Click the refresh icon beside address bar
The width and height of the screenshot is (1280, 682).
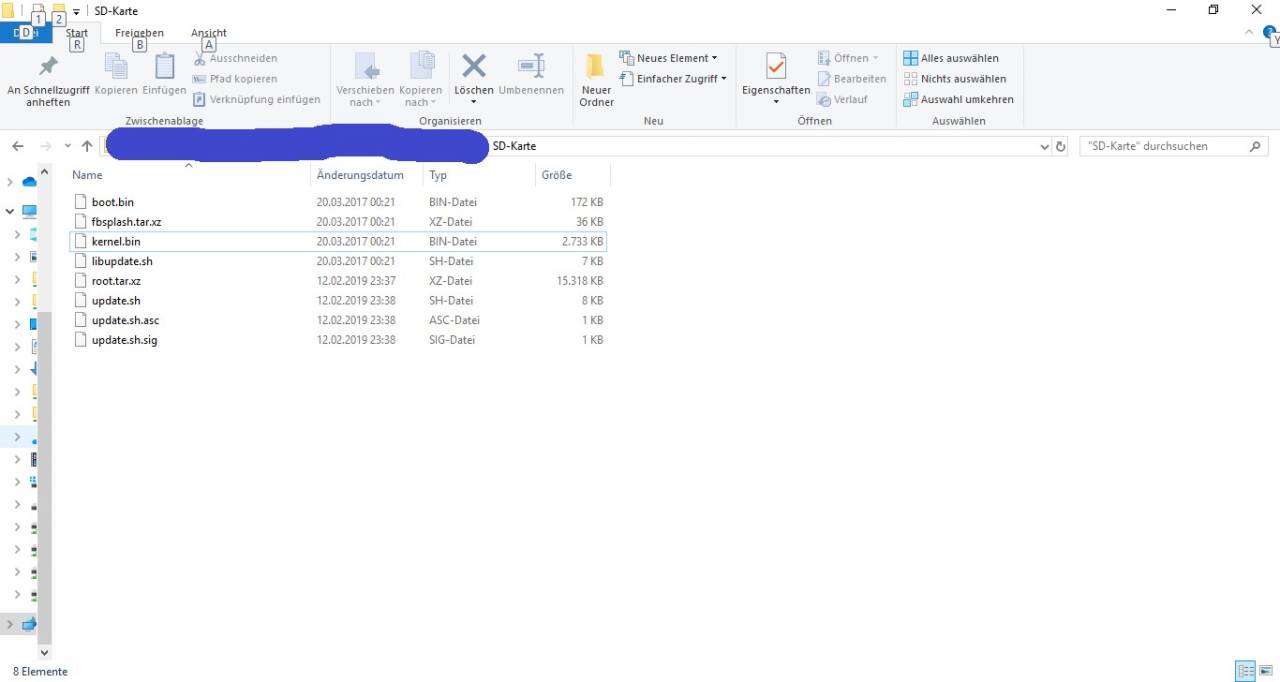coord(1061,146)
